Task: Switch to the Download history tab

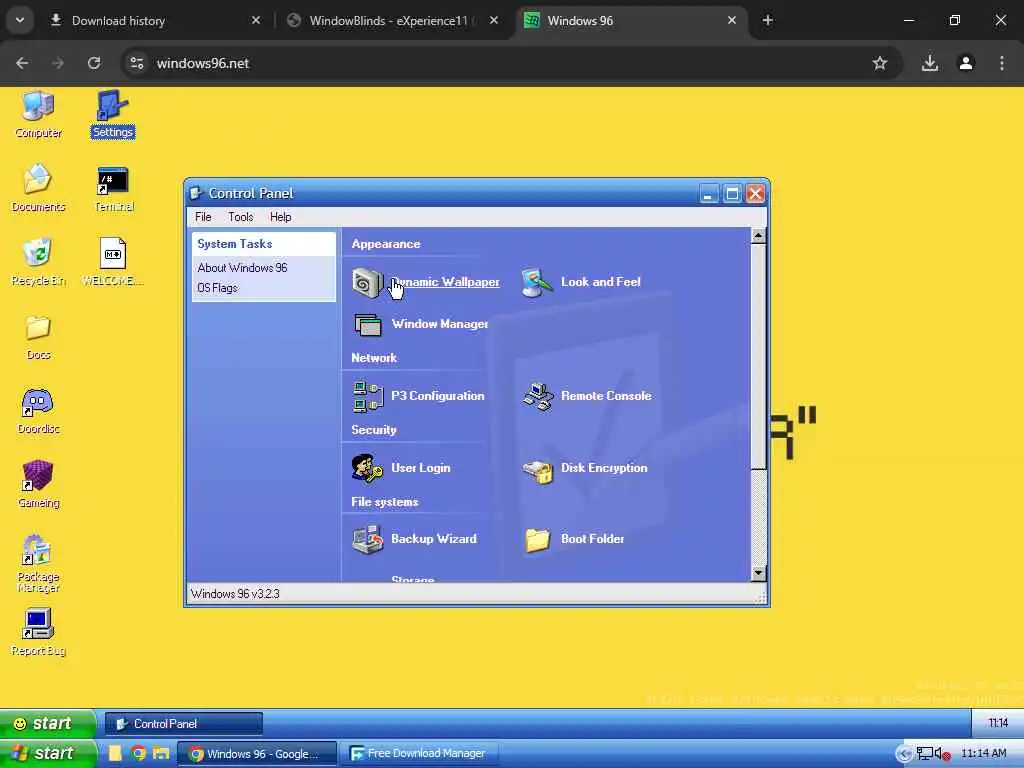Action: pos(154,21)
